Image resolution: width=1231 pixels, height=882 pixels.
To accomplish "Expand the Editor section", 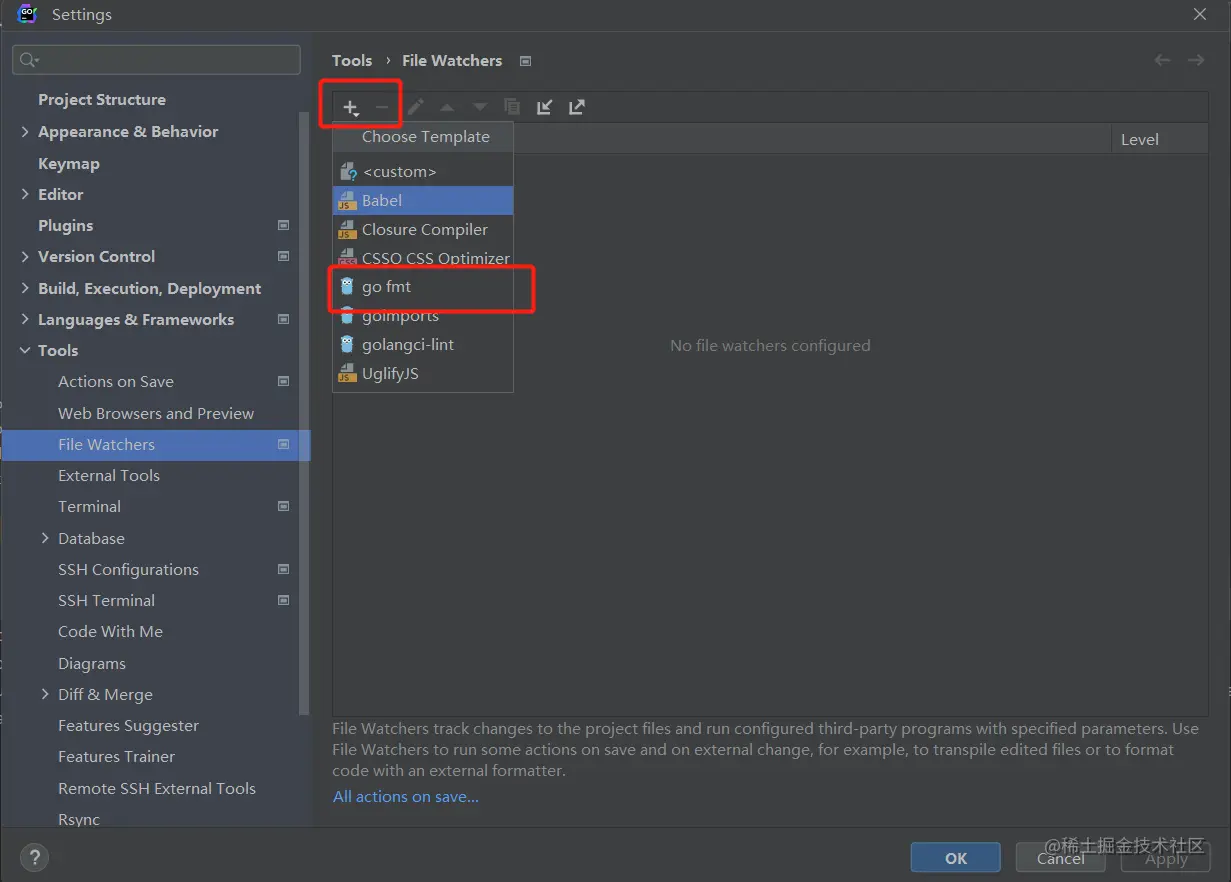I will (x=25, y=195).
